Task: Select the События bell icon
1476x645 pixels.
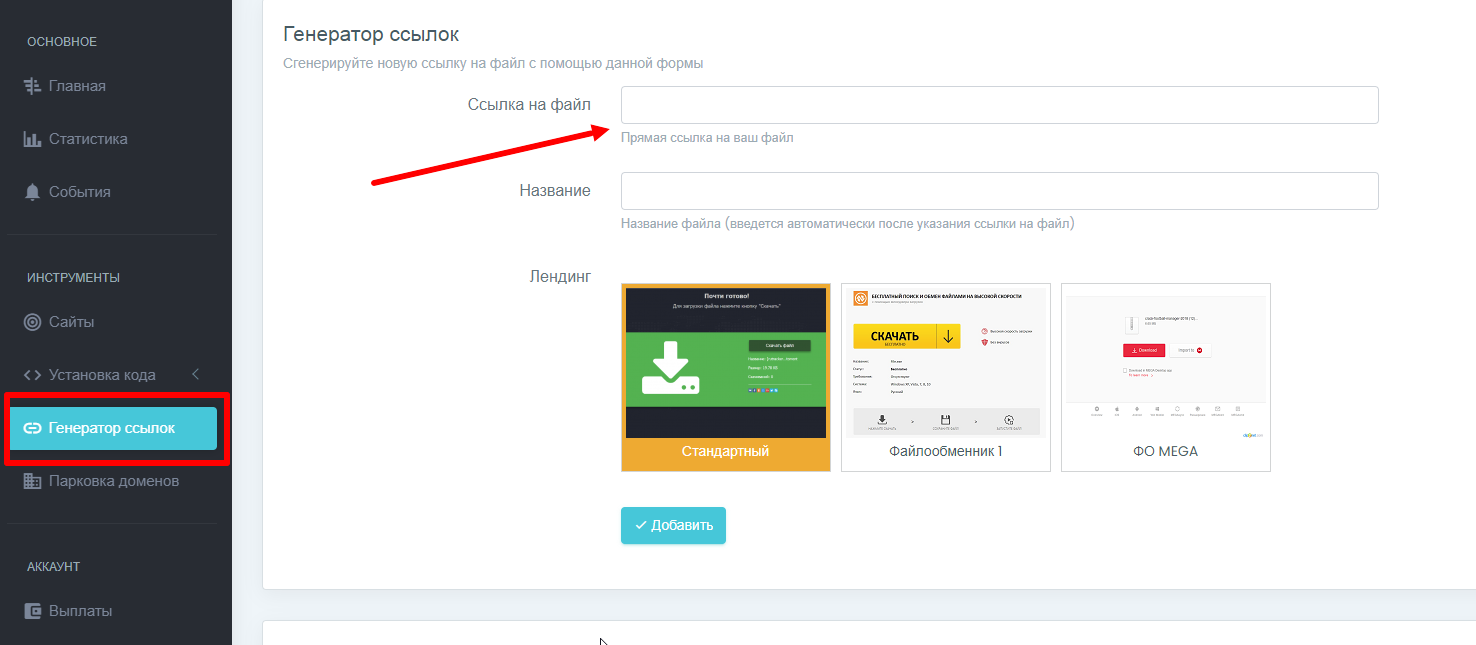Action: coord(32,192)
